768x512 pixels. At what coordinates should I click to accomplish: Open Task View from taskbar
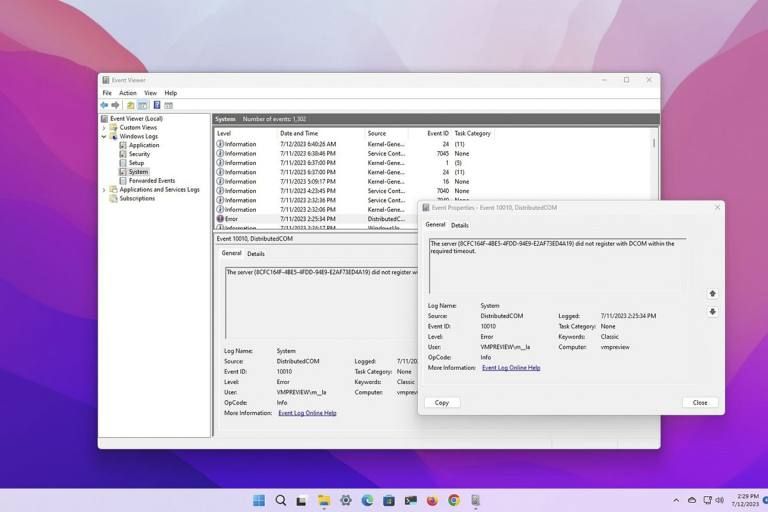(302, 501)
